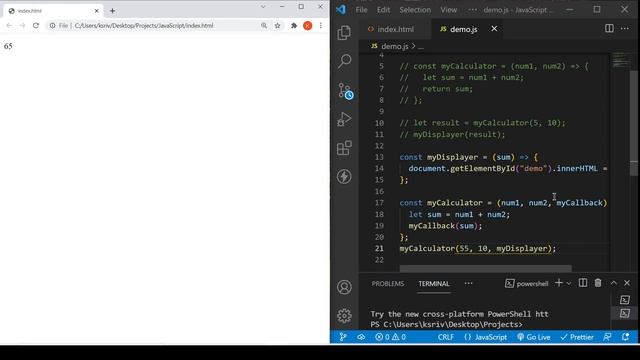The height and width of the screenshot is (360, 640).
Task: Click the feedback icon in status bar
Action: (x=607, y=337)
